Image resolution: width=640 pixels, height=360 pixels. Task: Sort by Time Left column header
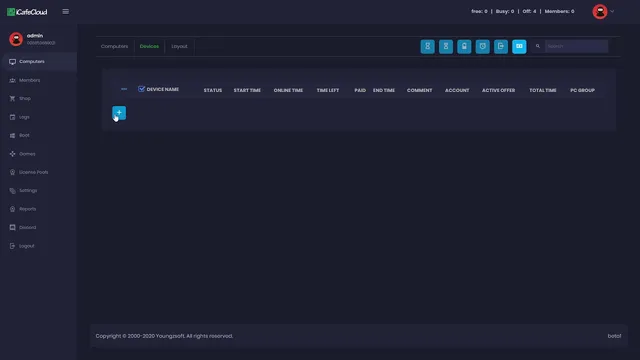pos(328,90)
